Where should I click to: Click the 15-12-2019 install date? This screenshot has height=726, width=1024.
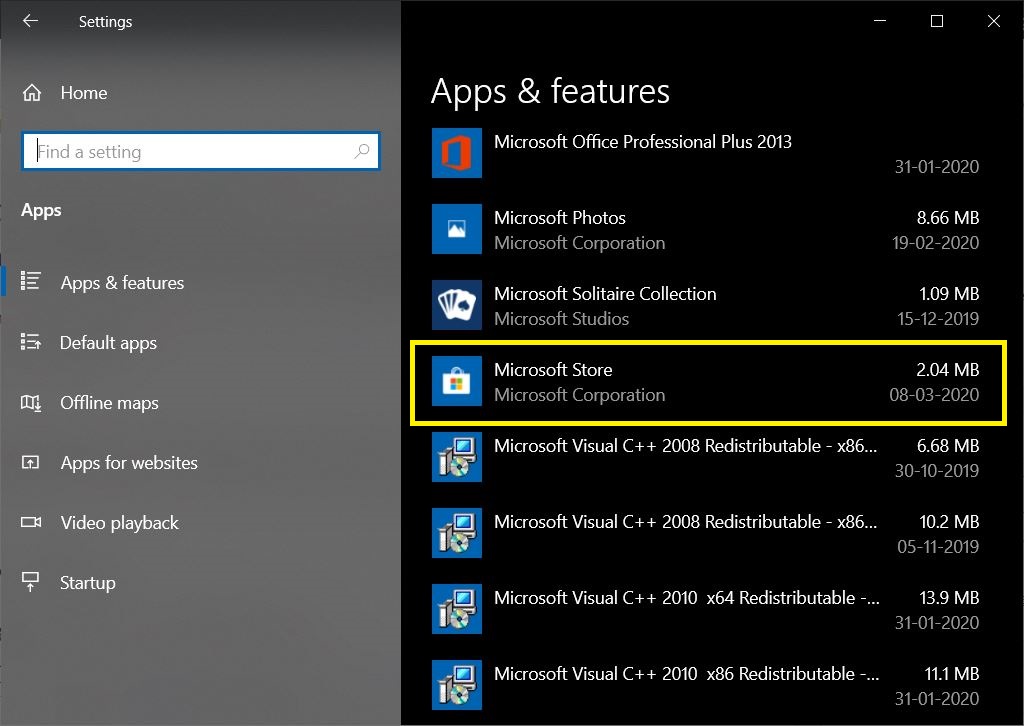[938, 319]
